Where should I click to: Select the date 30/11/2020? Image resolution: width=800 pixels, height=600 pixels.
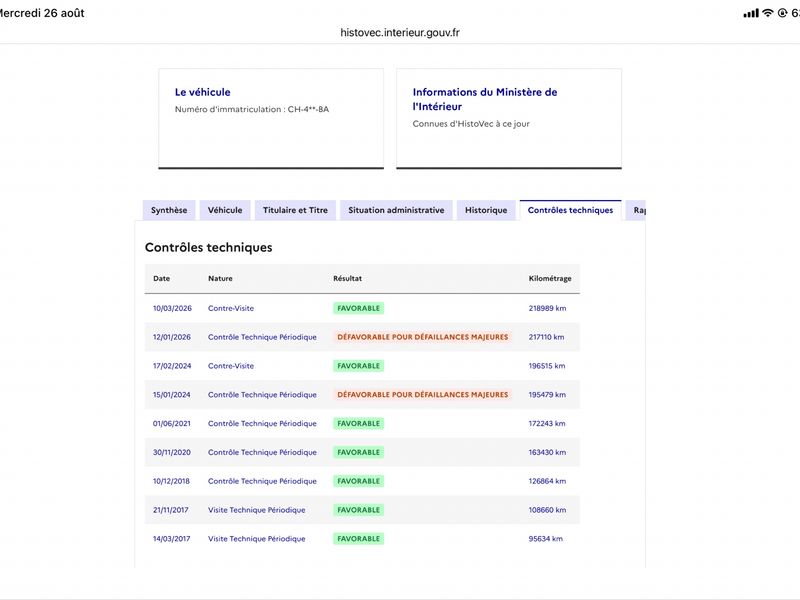[172, 453]
